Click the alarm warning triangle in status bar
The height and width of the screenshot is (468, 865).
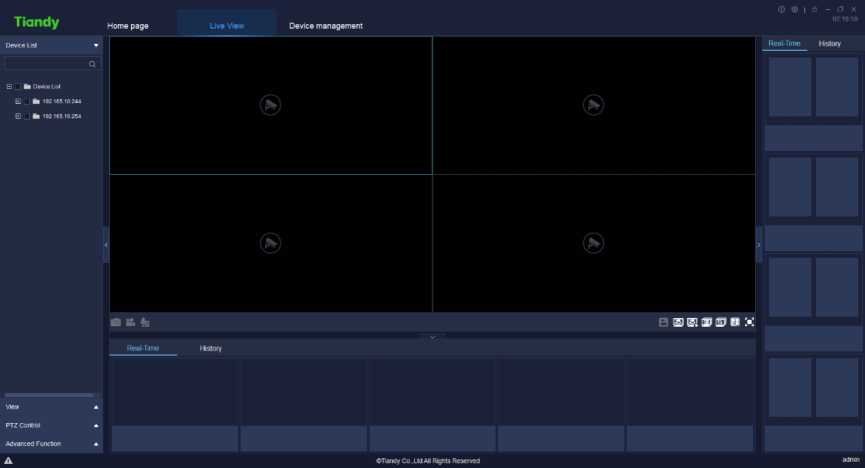click(8, 460)
